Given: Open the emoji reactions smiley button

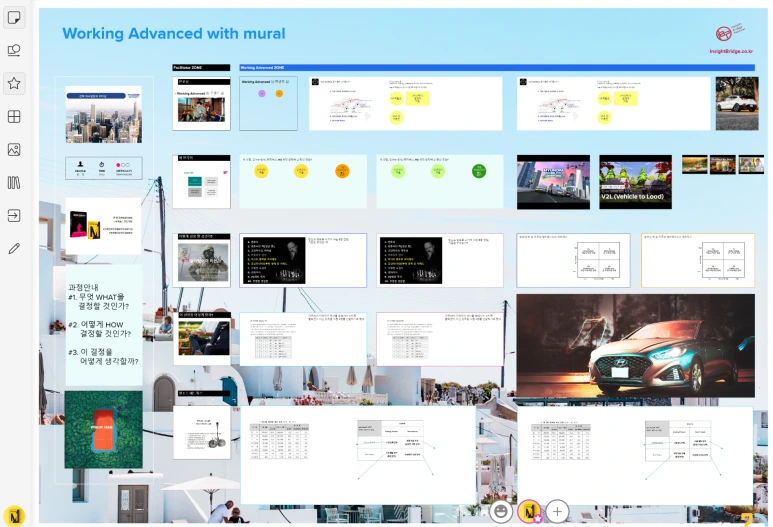Looking at the screenshot, I should [x=500, y=511].
